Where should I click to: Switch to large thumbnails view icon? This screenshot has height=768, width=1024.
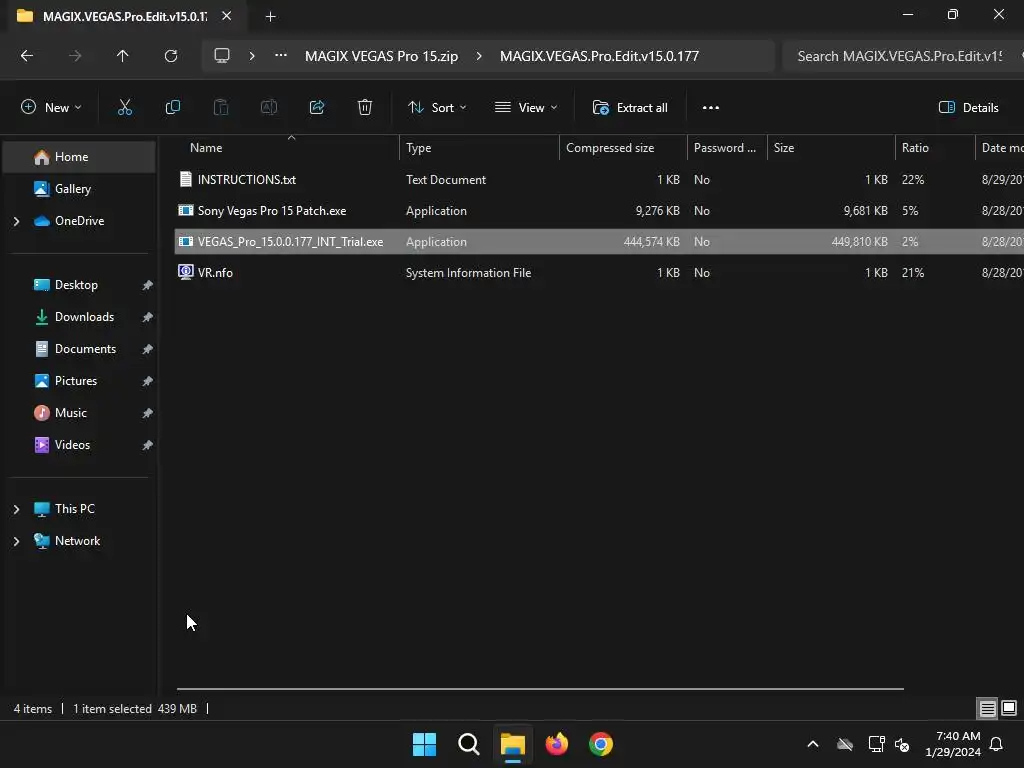click(1009, 708)
